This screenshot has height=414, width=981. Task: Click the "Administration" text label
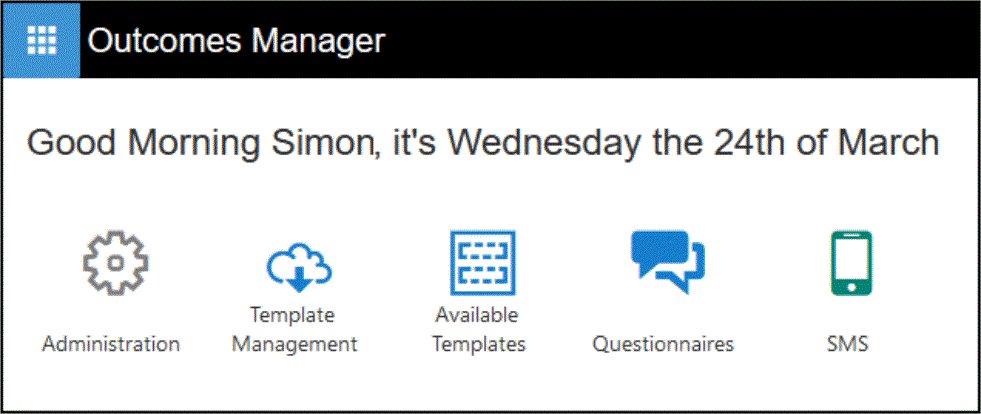coord(111,344)
